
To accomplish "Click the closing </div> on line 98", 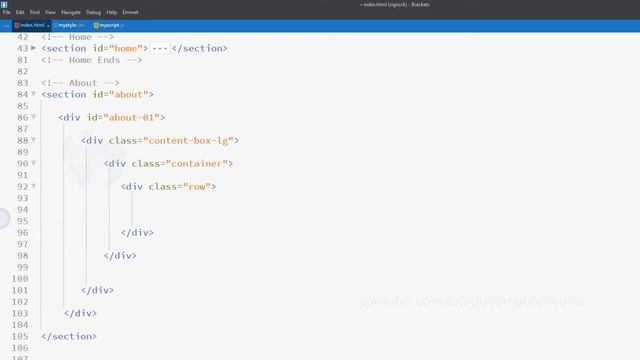I will click(x=120, y=256).
